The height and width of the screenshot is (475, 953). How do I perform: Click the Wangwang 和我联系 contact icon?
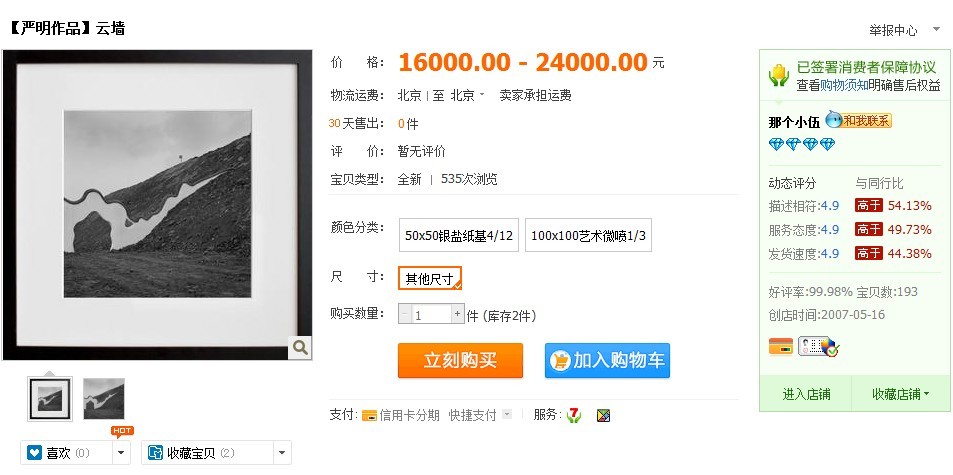point(858,120)
